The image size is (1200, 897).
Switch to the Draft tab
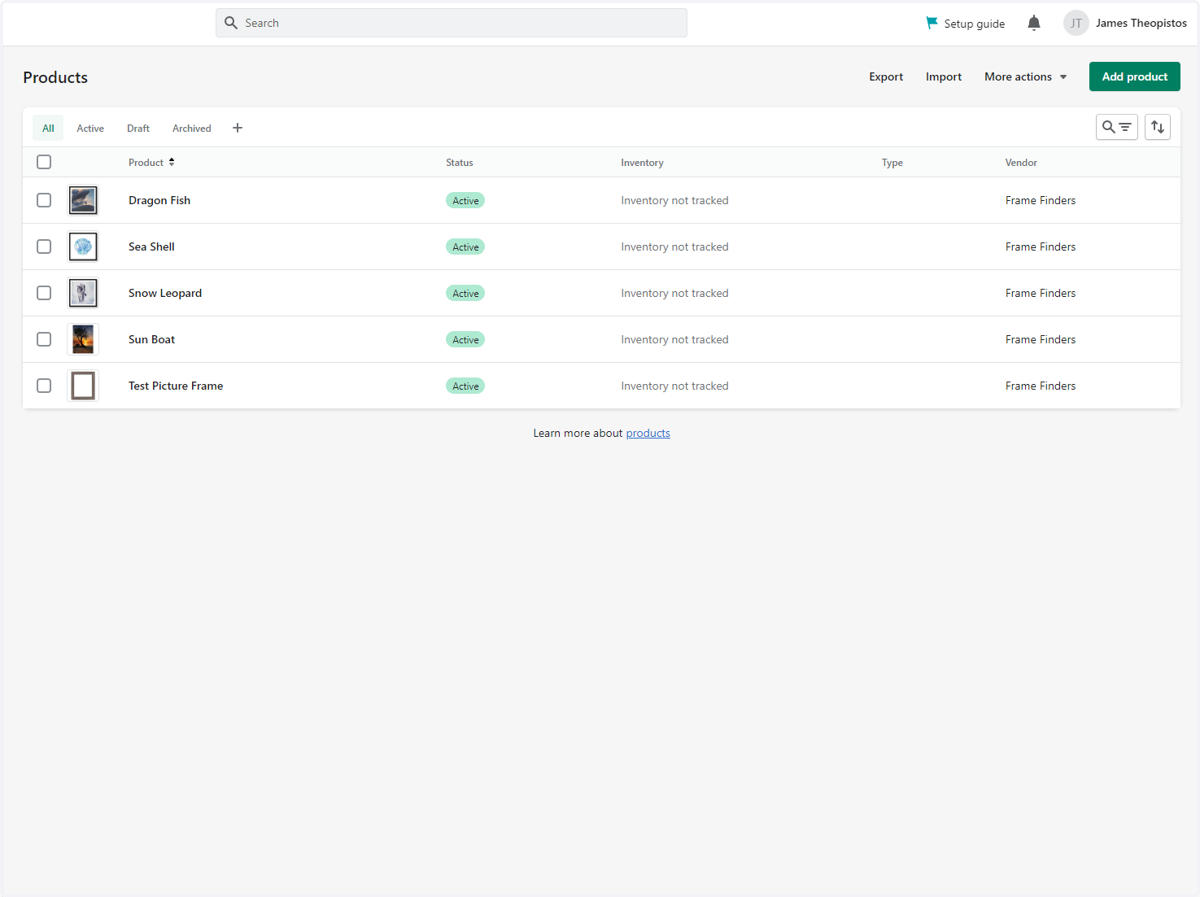pyautogui.click(x=138, y=128)
